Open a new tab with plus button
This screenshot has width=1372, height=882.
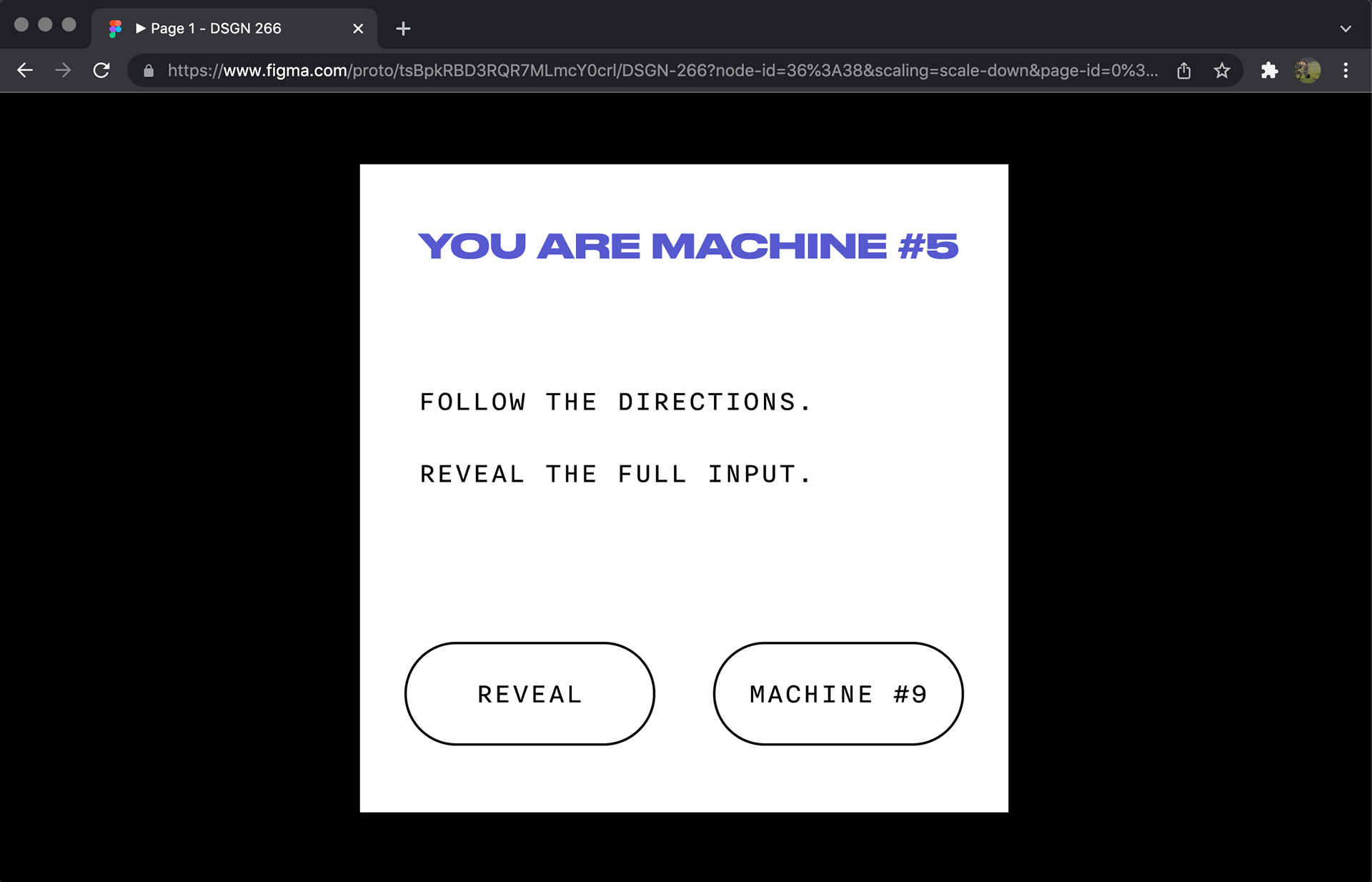[403, 29]
